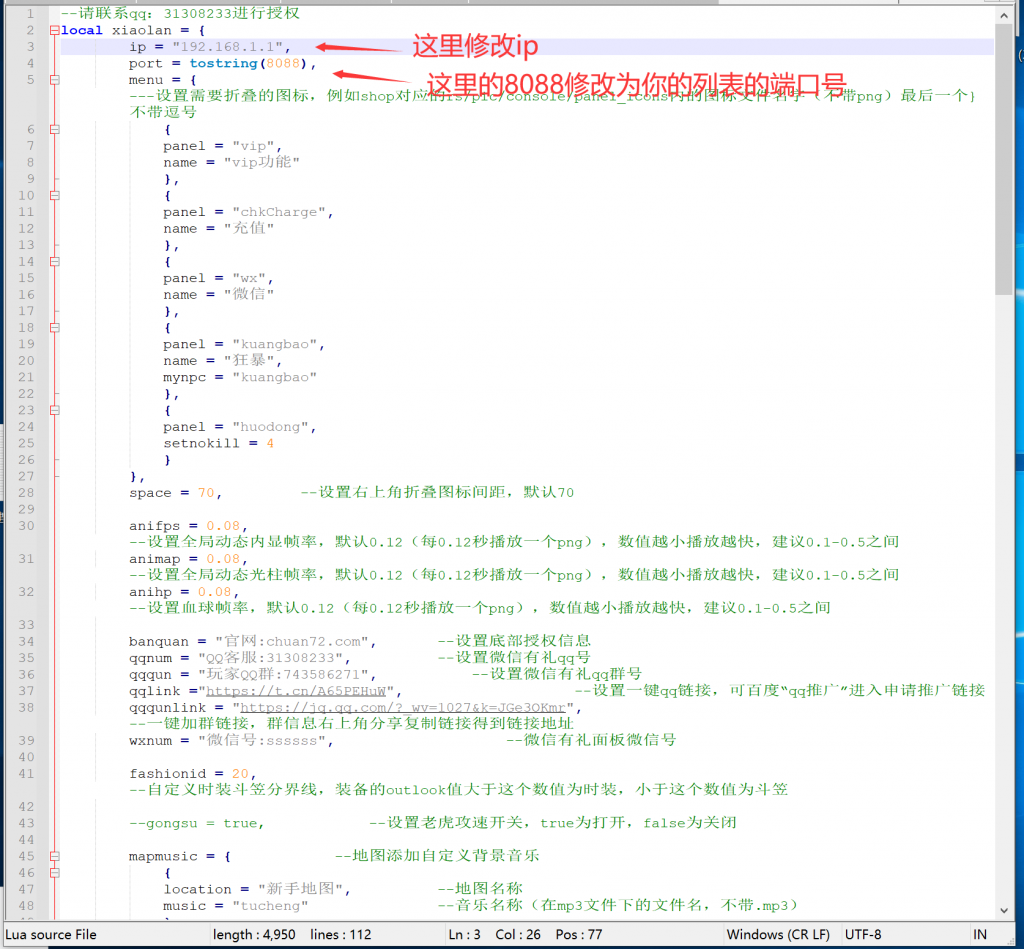Click the 'location' key on line 47
Screen dimensions: 1024x949
(x=197, y=889)
